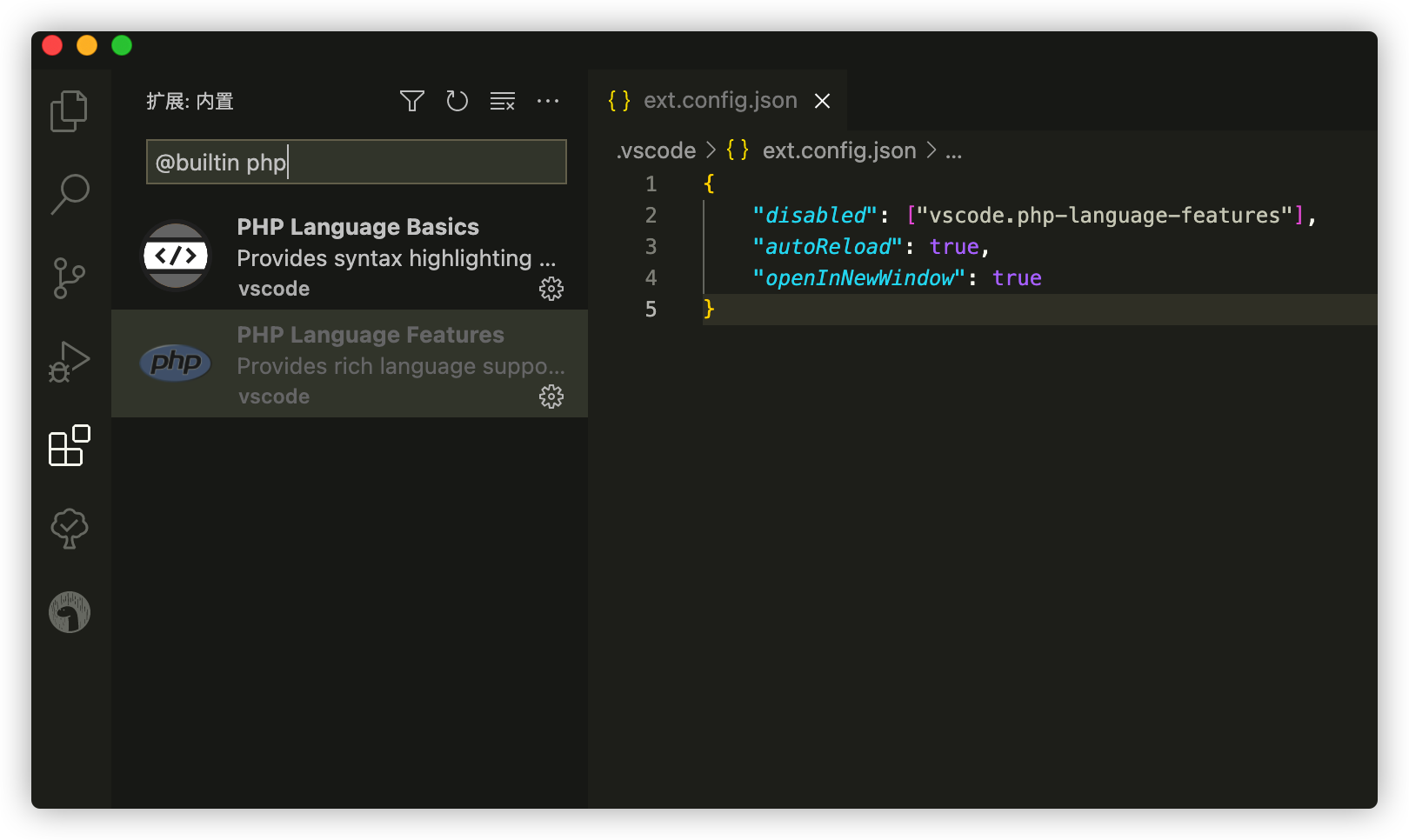1409x840 pixels.
Task: Open Manage menu for PHP Language Basics
Action: pos(552,289)
